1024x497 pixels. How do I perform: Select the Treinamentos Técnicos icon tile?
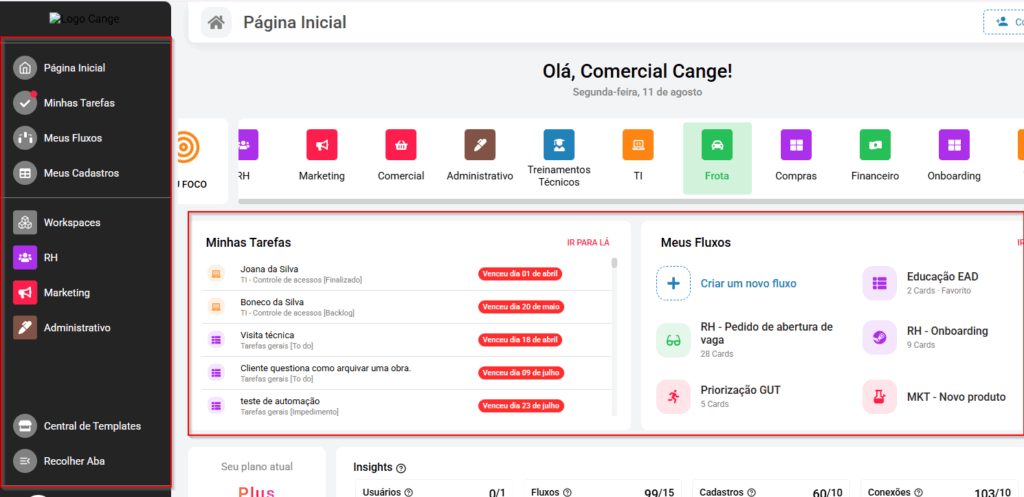559,145
